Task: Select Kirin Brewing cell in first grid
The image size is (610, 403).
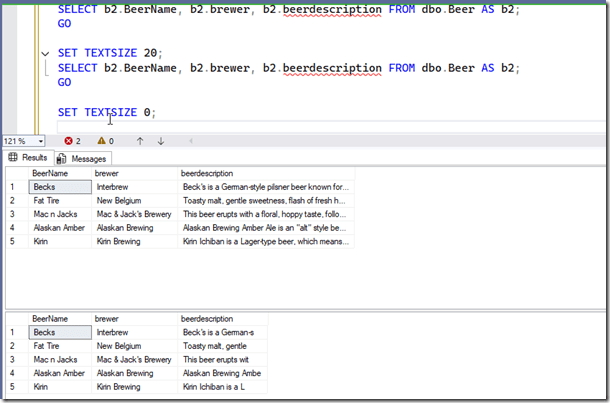Action: (134, 242)
